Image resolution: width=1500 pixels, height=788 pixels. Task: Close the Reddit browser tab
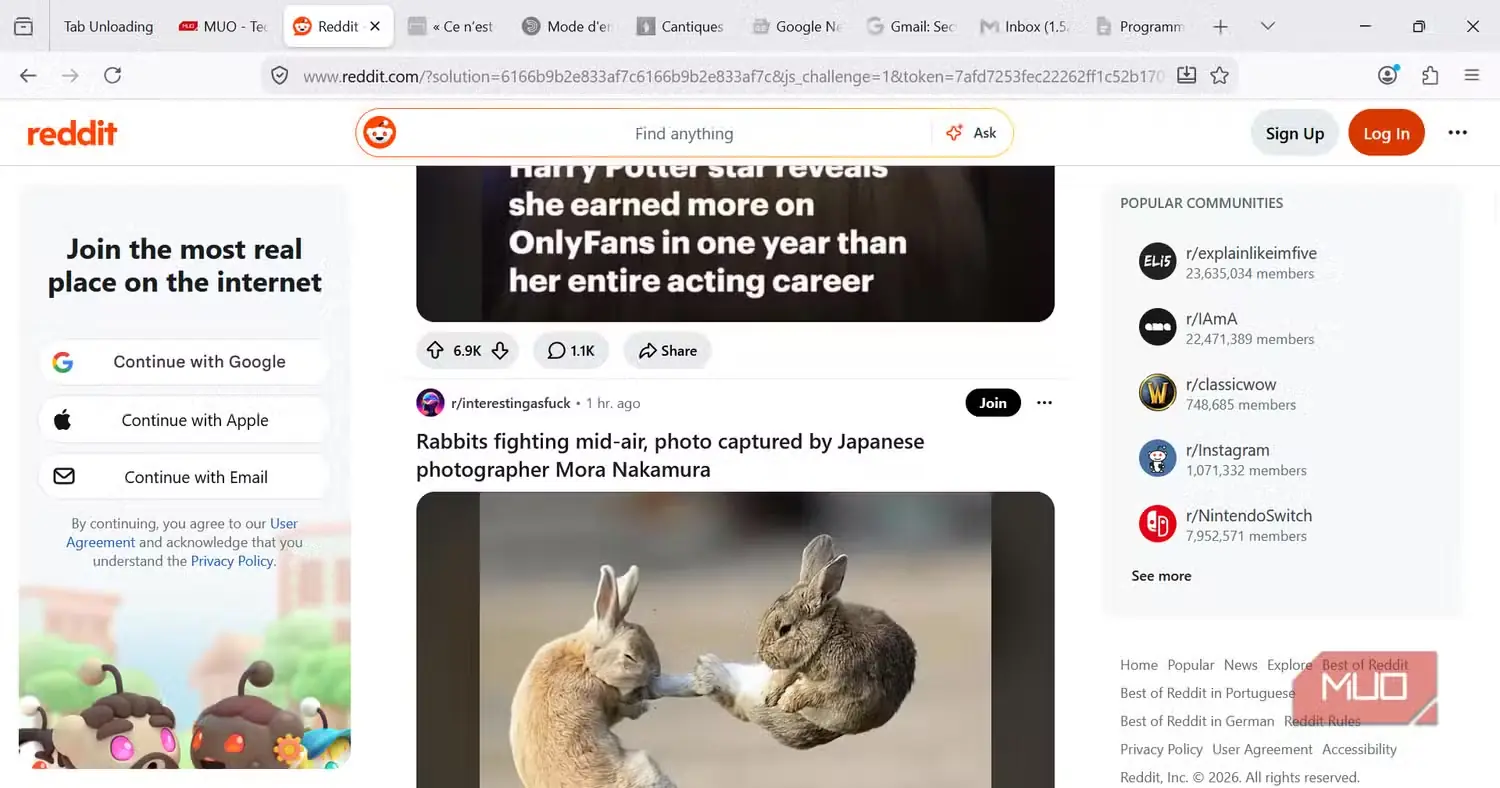tap(375, 27)
